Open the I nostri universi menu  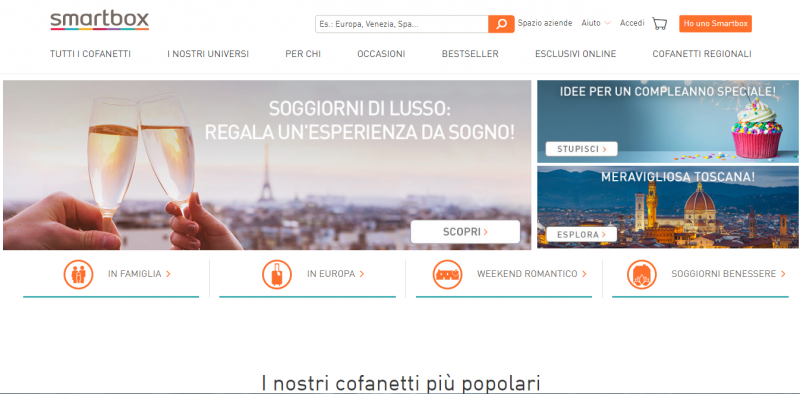tap(208, 54)
